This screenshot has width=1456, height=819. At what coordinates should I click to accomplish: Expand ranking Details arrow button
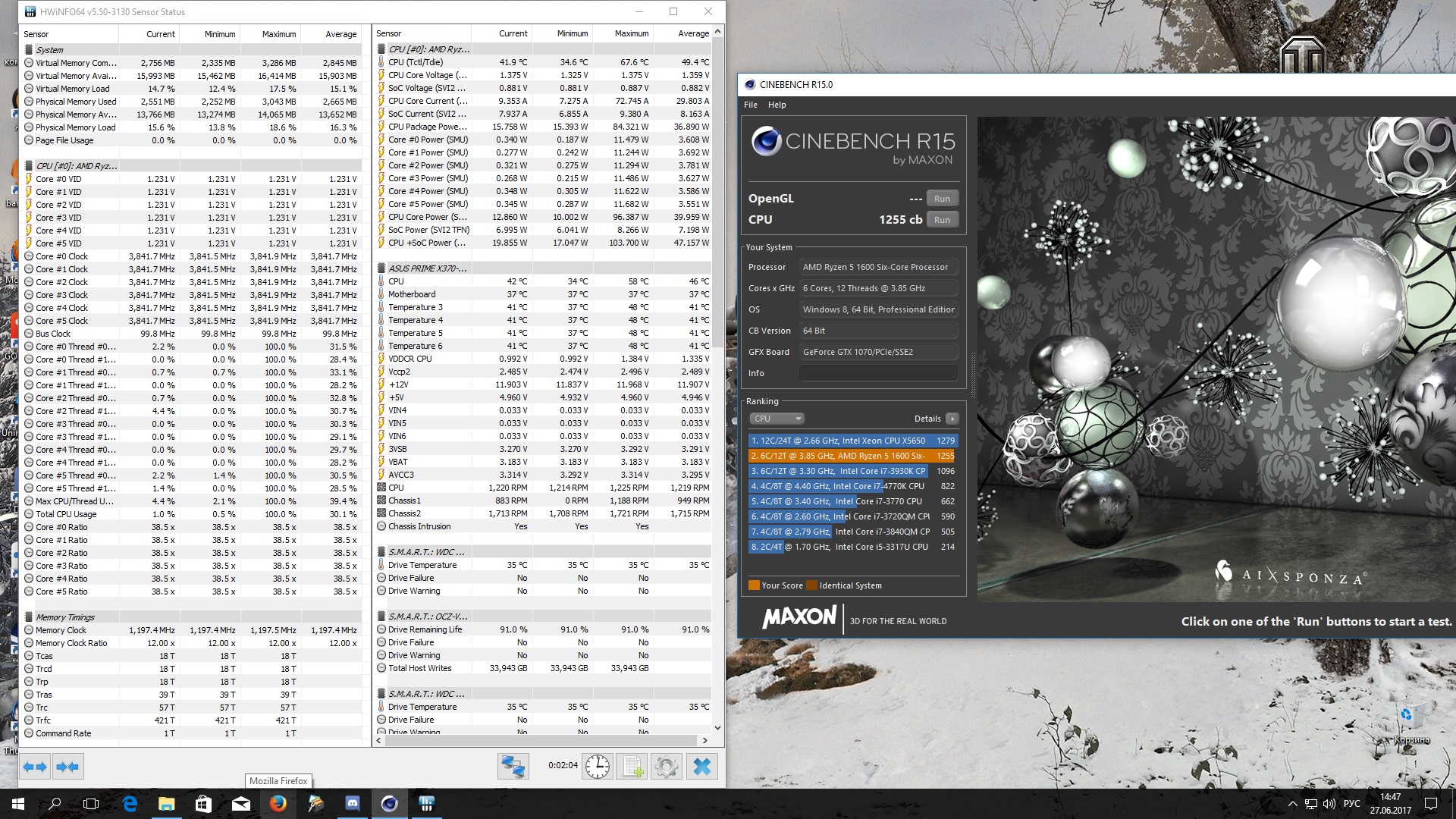[x=952, y=419]
